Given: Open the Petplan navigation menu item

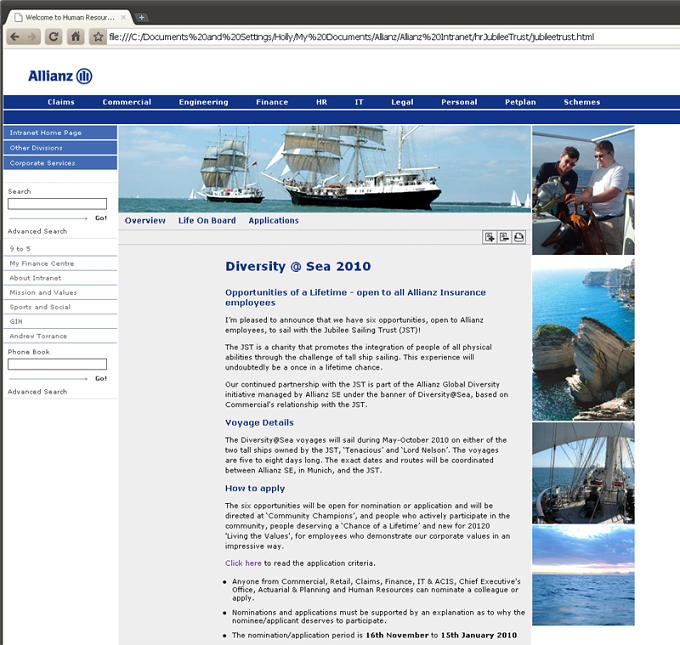Looking at the screenshot, I should click(x=520, y=102).
